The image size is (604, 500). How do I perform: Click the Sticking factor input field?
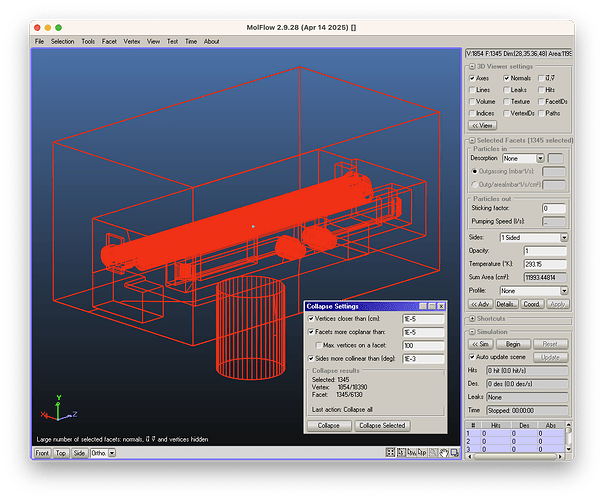click(554, 208)
